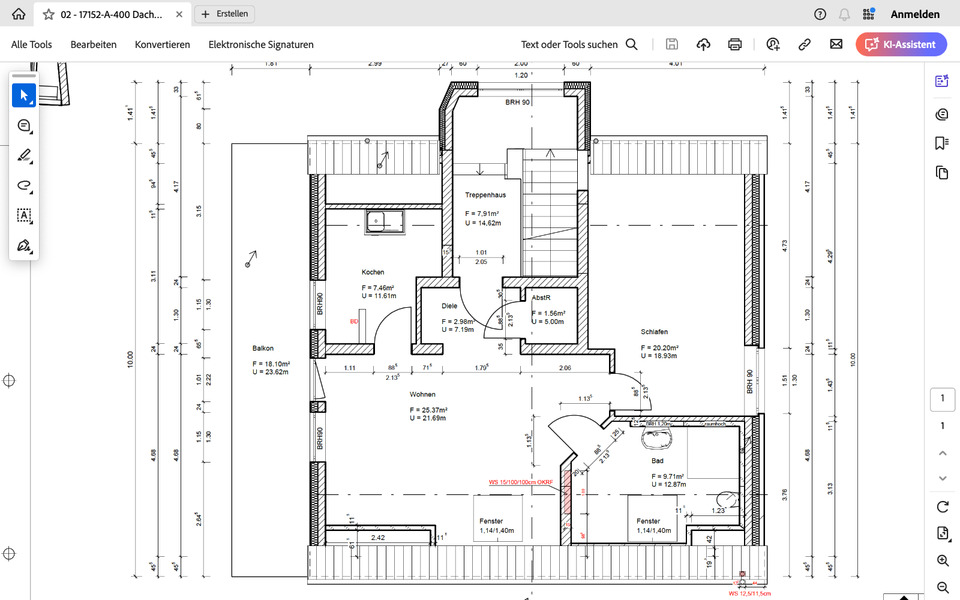The height and width of the screenshot is (600, 960).
Task: Go to next page with the down chevron
Action: pyautogui.click(x=941, y=478)
